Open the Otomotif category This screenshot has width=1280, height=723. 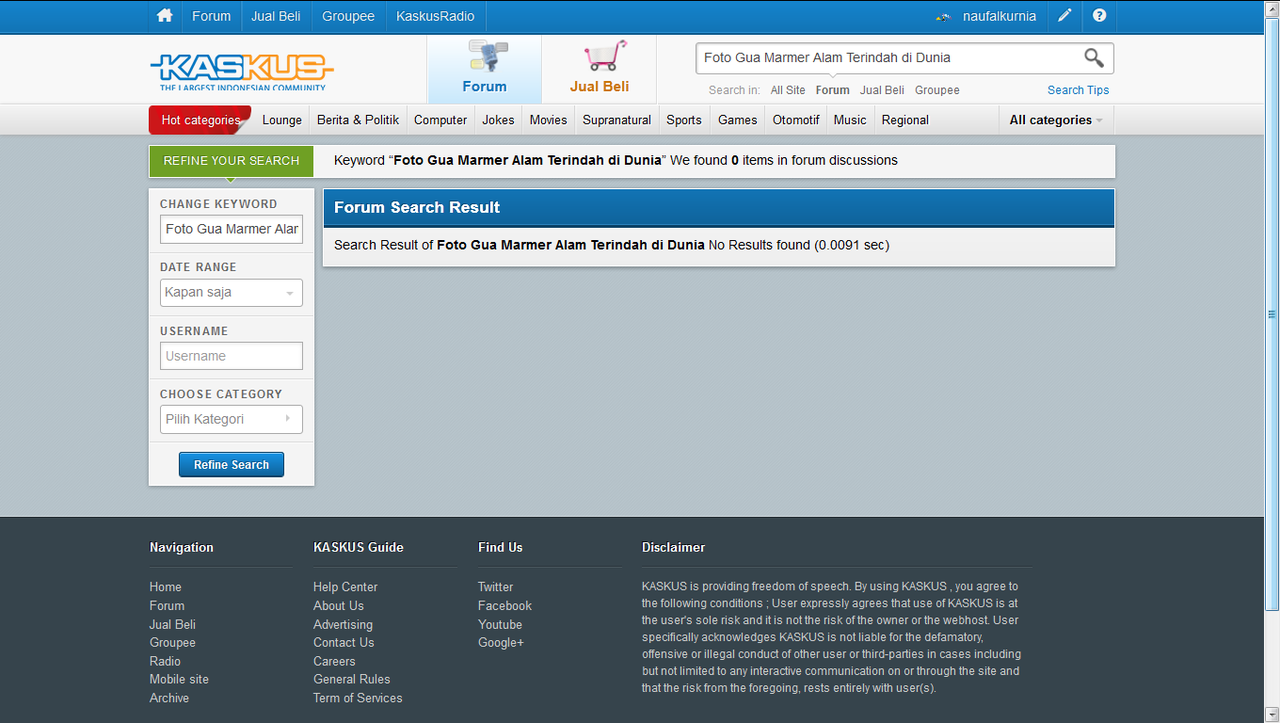click(796, 120)
